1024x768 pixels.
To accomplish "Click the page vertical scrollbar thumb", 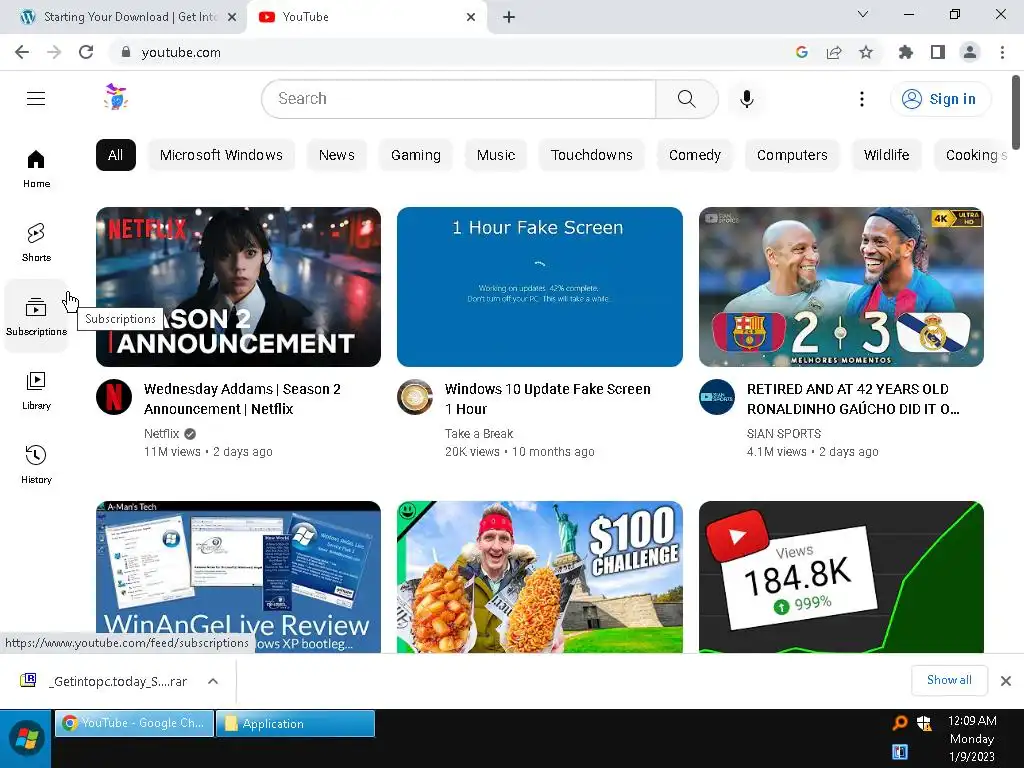I will coord(1016,112).
